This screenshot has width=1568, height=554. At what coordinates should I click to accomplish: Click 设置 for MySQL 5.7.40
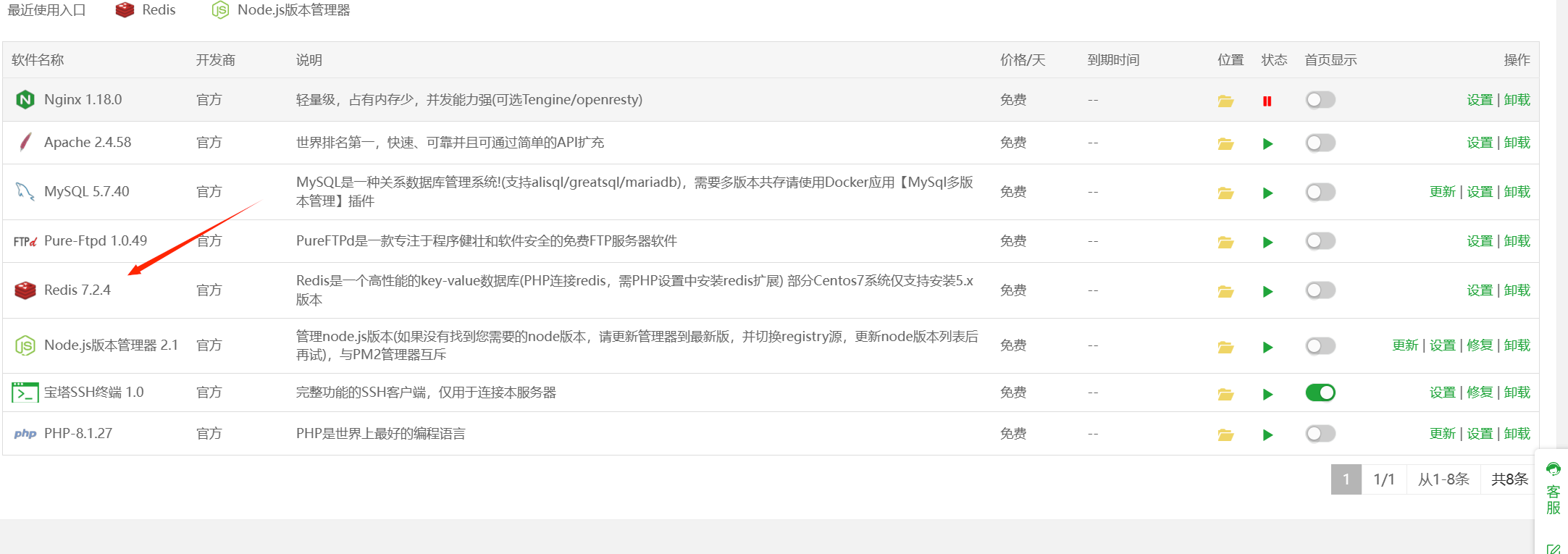tap(1480, 192)
